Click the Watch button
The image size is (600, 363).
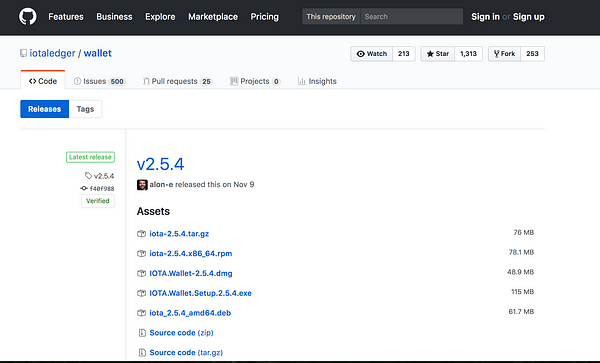[372, 54]
